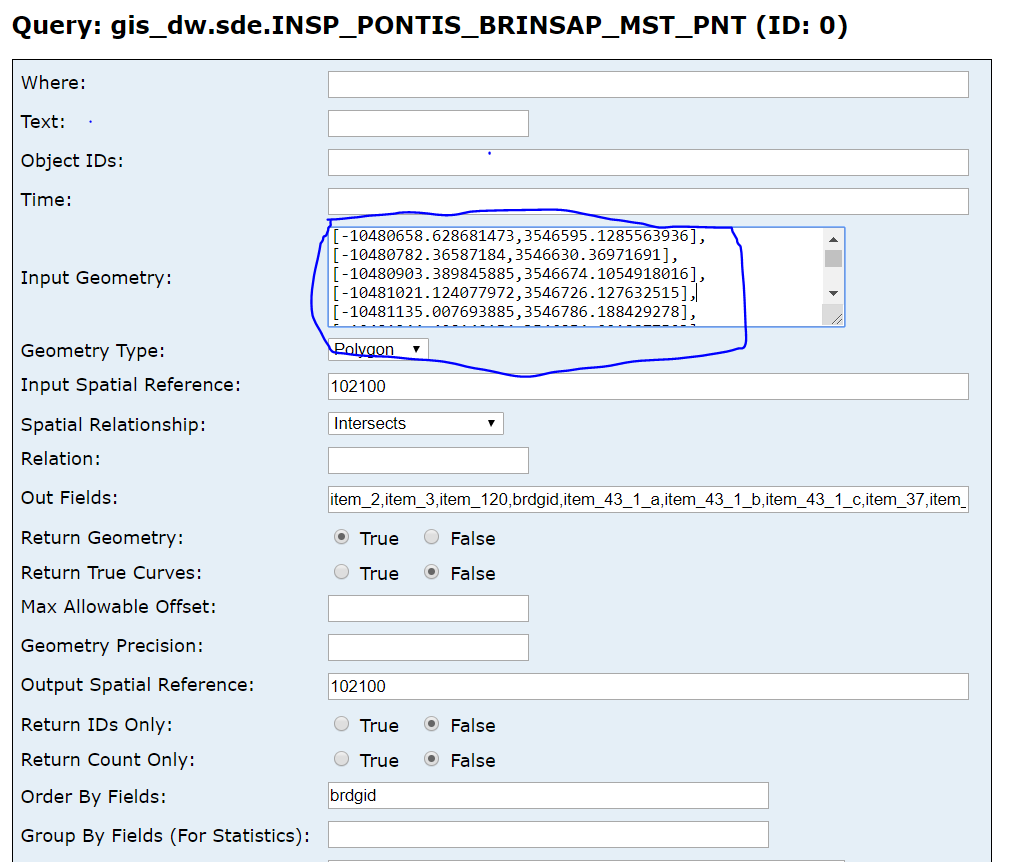Click the Order By Fields label
1026x862 pixels.
click(94, 797)
